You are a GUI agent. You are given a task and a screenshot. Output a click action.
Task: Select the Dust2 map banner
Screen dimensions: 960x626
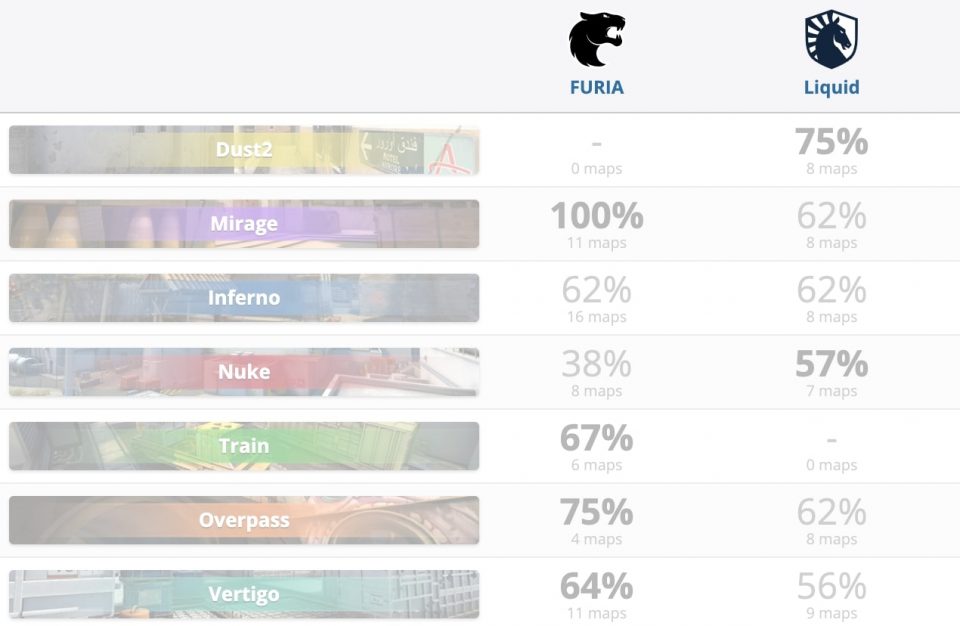(x=244, y=150)
